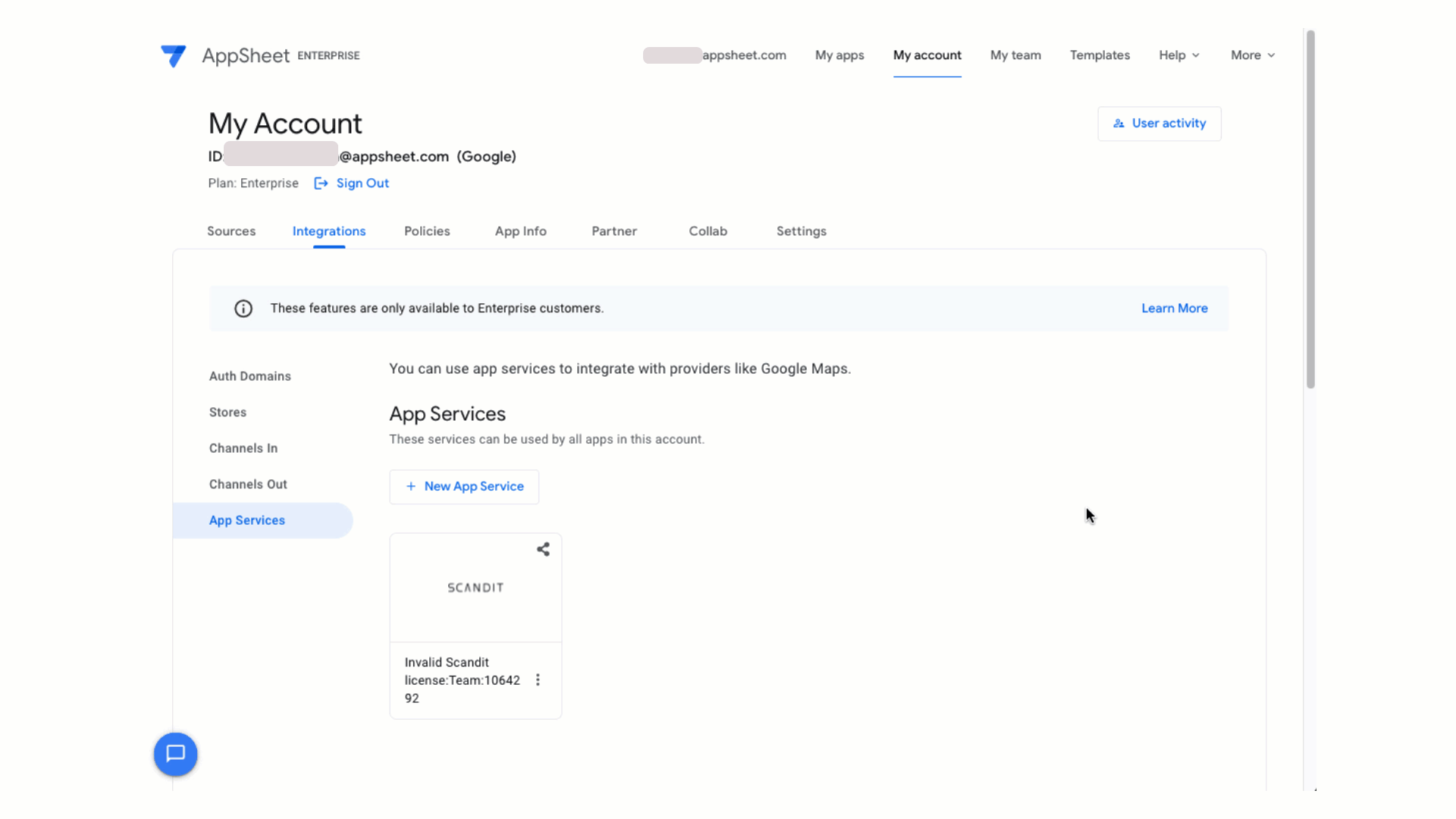Click the AppSheet ENTERPRISE wordmark
The width and height of the screenshot is (1456, 819).
(x=281, y=55)
